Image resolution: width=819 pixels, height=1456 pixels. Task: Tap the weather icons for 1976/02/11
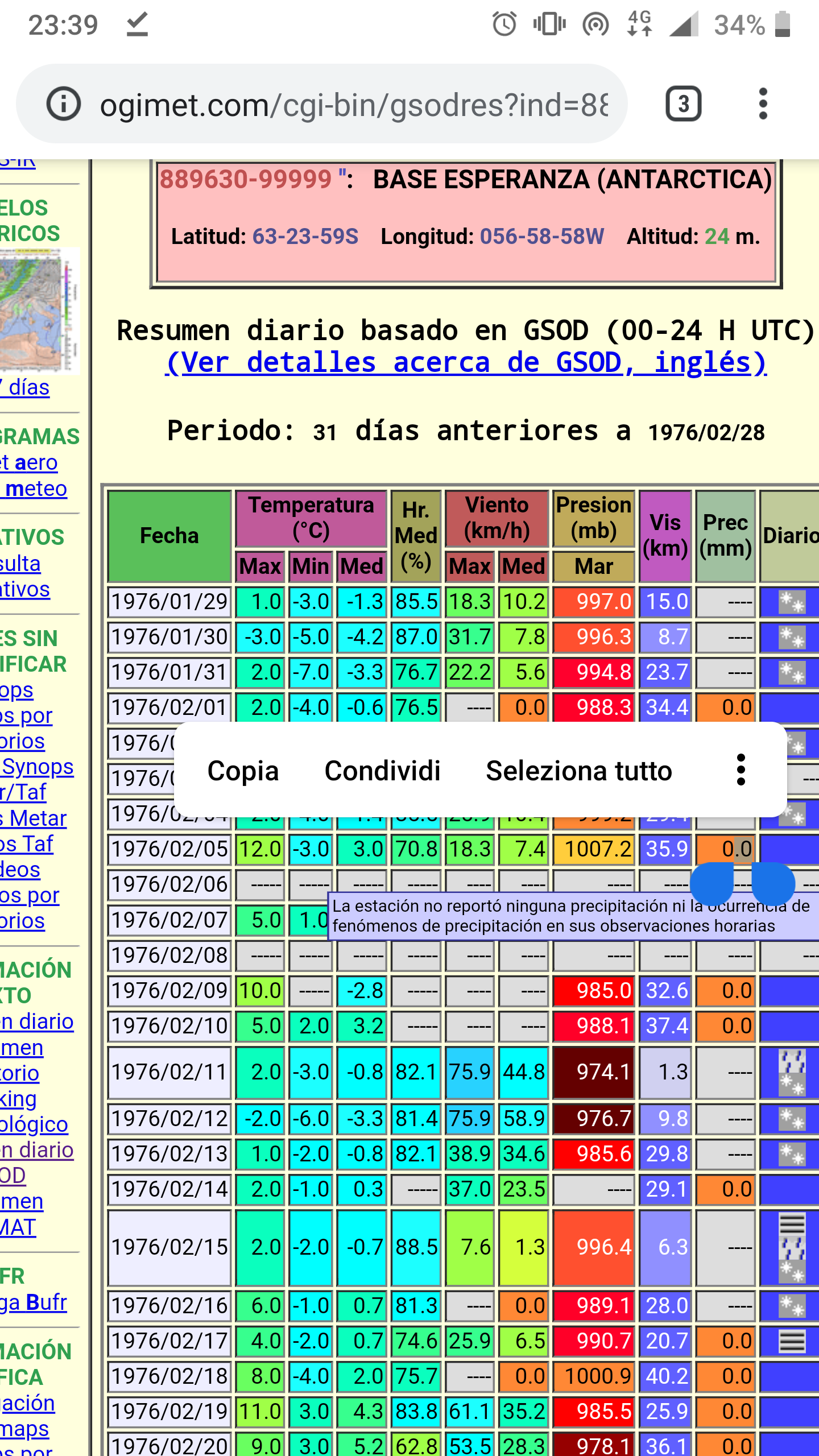pyautogui.click(x=792, y=1072)
